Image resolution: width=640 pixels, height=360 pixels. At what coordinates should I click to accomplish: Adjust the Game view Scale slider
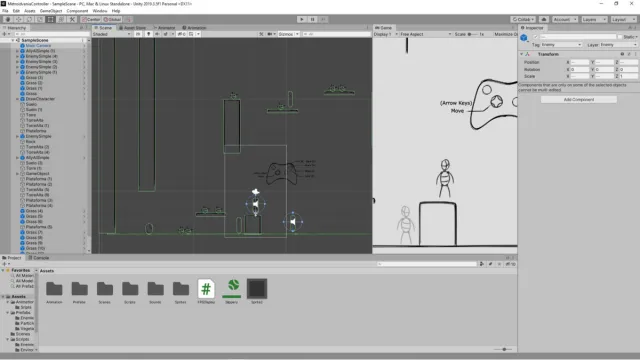click(x=473, y=34)
